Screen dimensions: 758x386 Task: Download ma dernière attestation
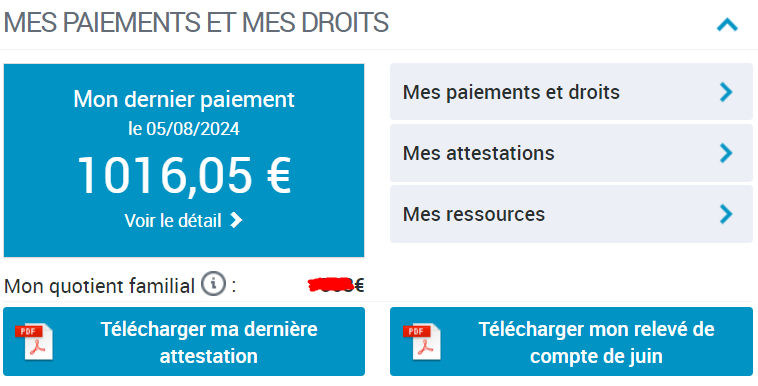[x=184, y=341]
